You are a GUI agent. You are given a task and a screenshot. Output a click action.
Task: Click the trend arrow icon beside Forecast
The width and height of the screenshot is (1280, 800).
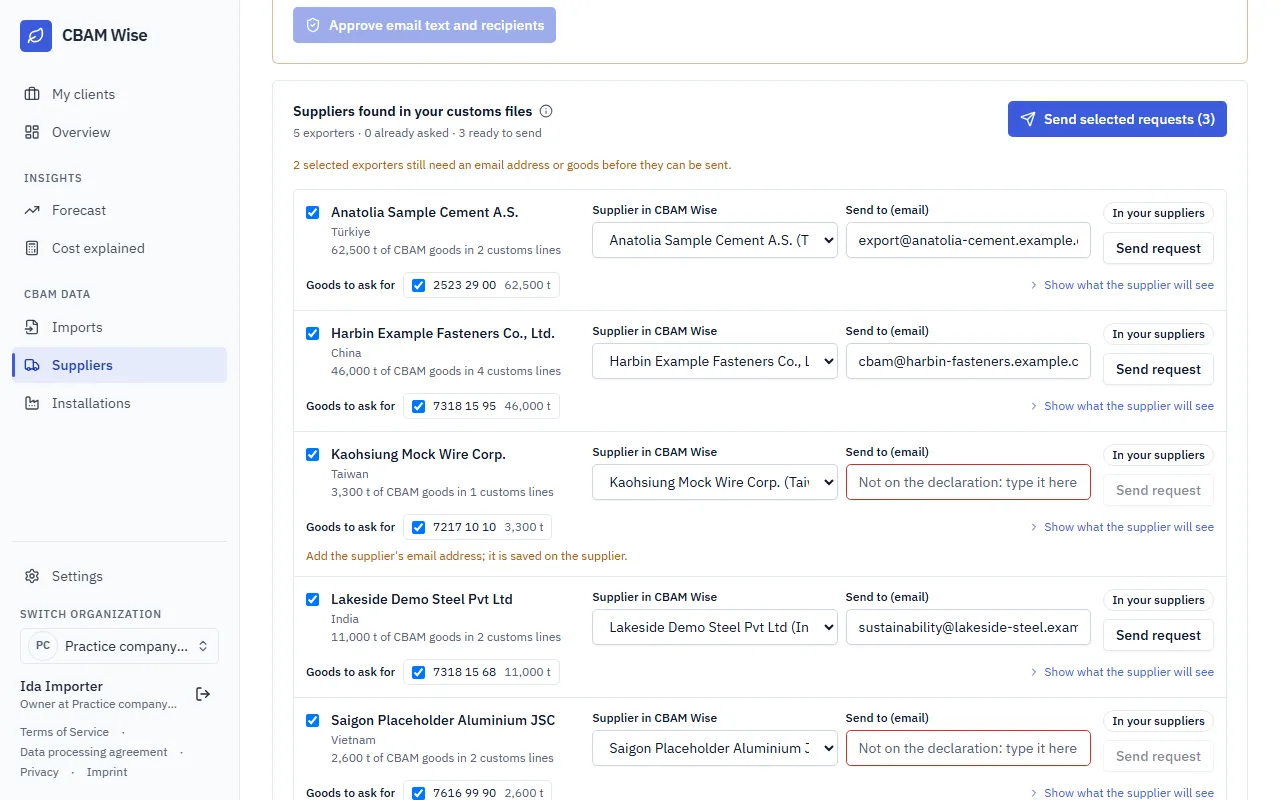(x=32, y=210)
